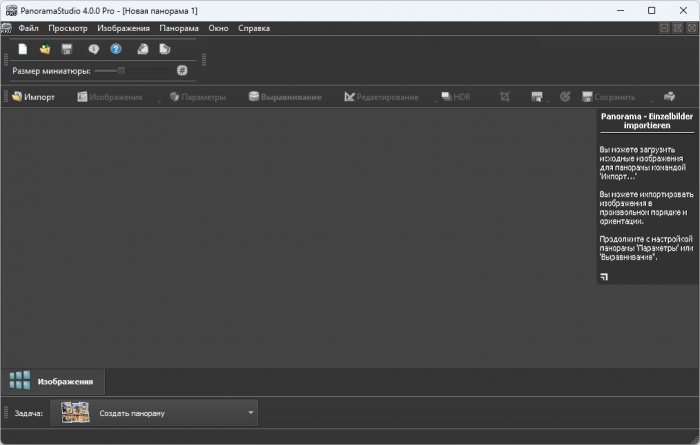700x445 pixels.
Task: Click the thumbnail size slider
Action: tap(121, 71)
